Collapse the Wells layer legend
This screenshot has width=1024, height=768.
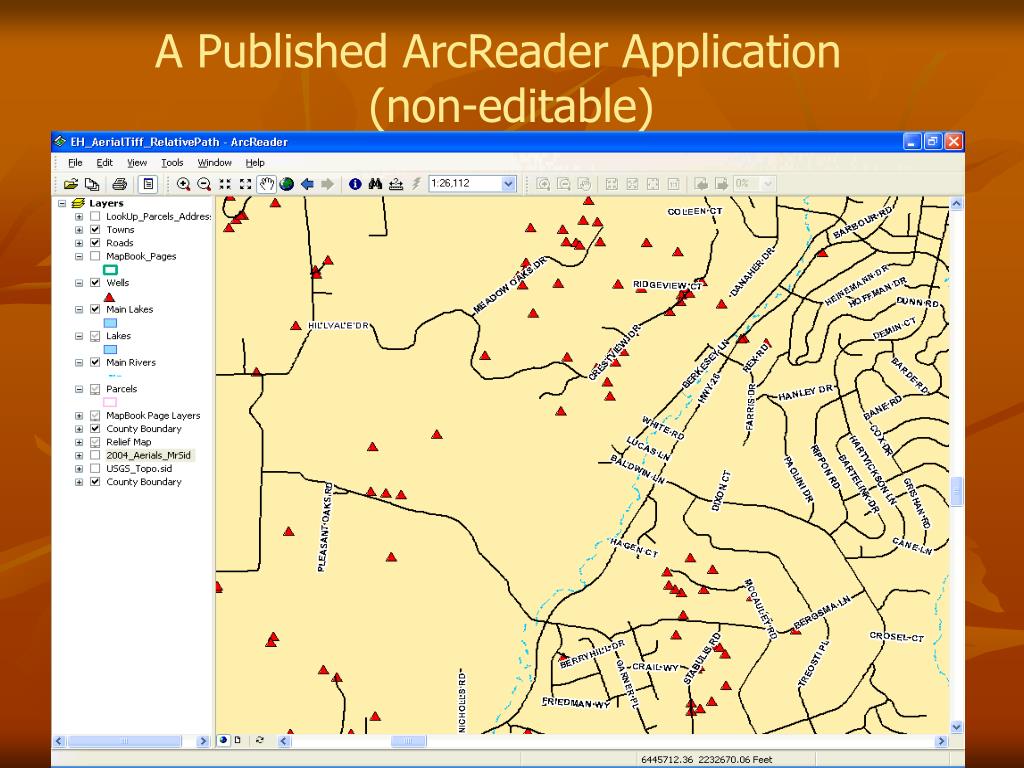pyautogui.click(x=79, y=283)
